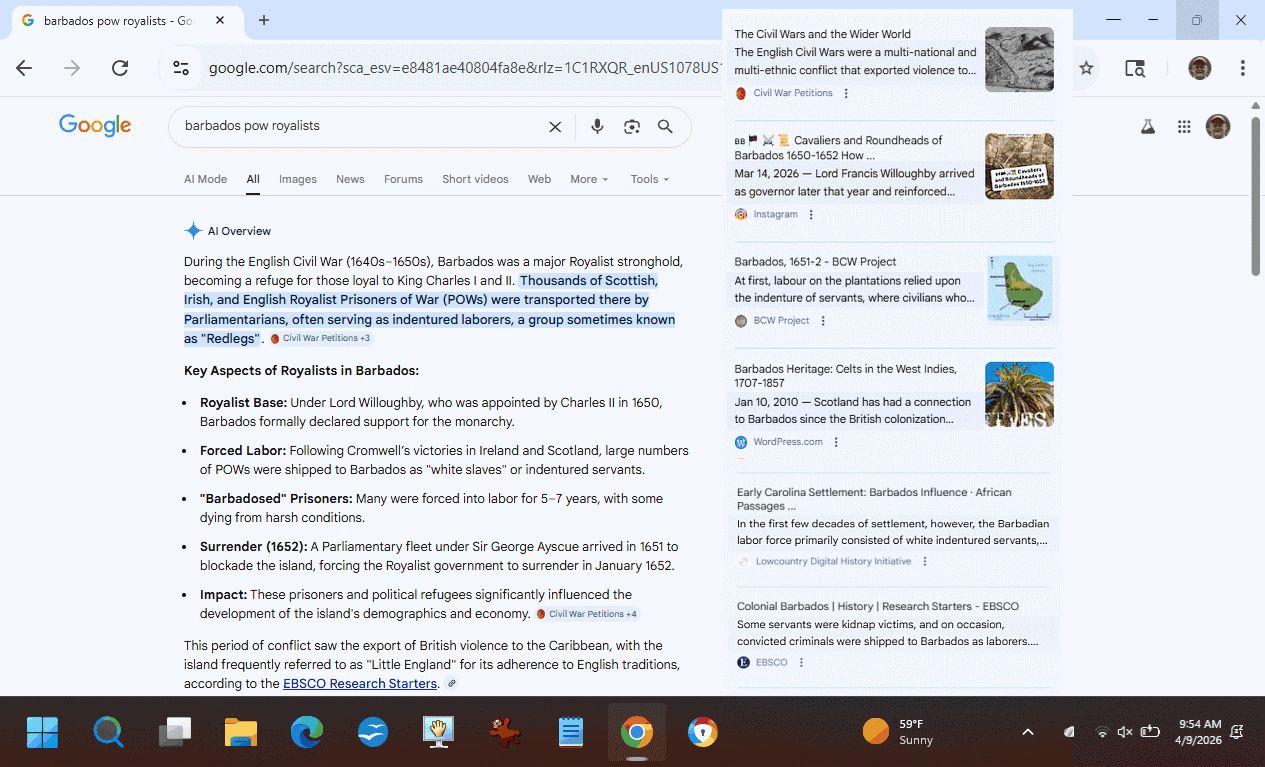
Task: Clear the search box text
Action: point(555,127)
